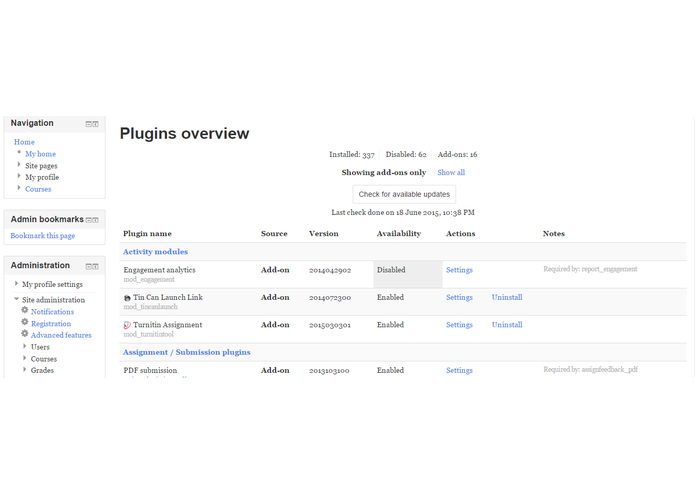Image resolution: width=695 pixels, height=494 pixels.
Task: Click the PDF submission plugin name
Action: pyautogui.click(x=150, y=370)
